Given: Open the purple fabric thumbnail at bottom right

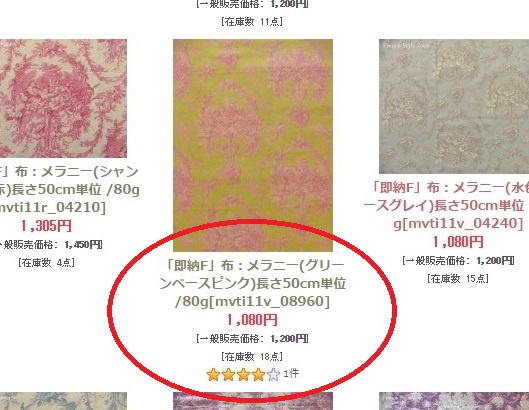Looking at the screenshot, I should (x=454, y=401).
